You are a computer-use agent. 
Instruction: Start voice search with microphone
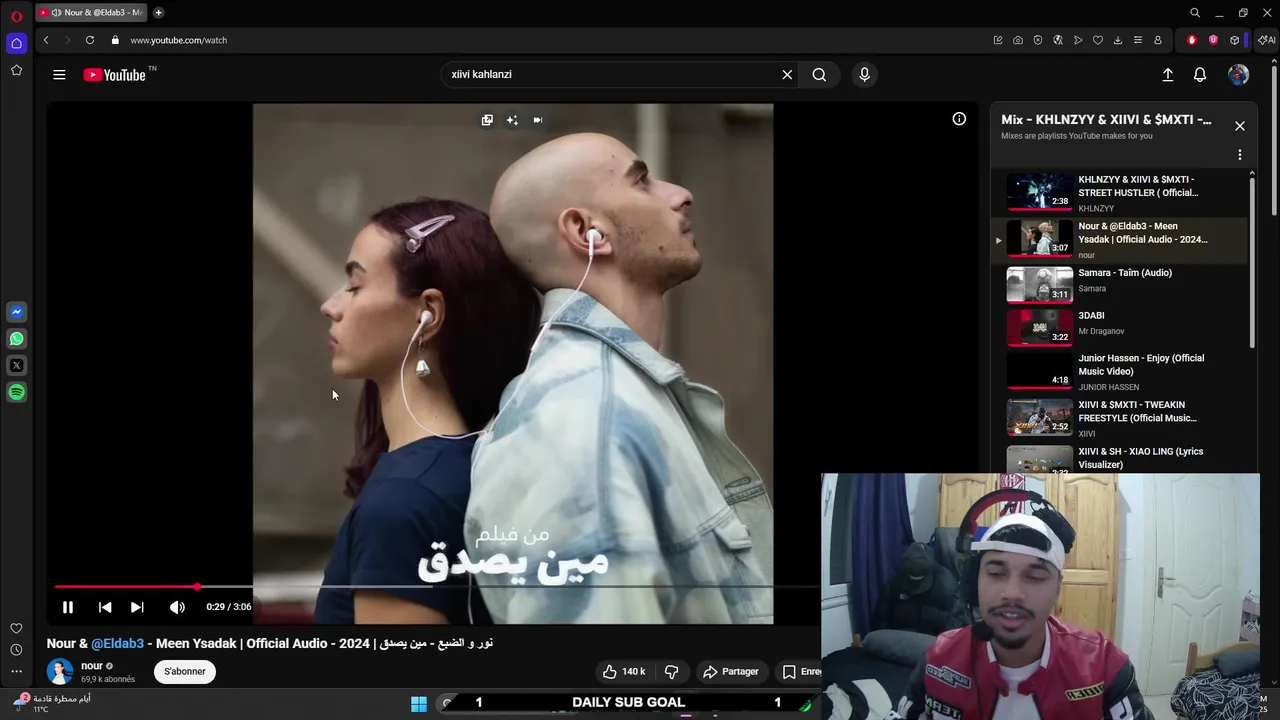point(865,75)
